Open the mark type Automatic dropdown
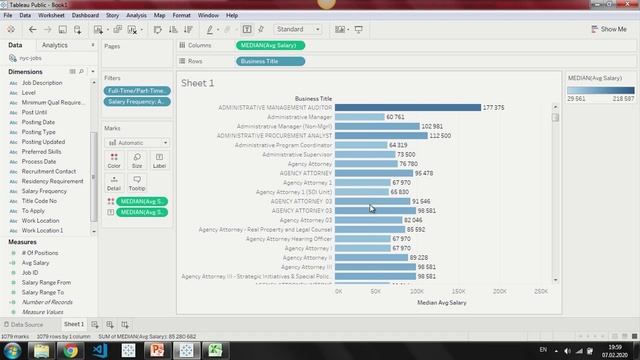 137,143
